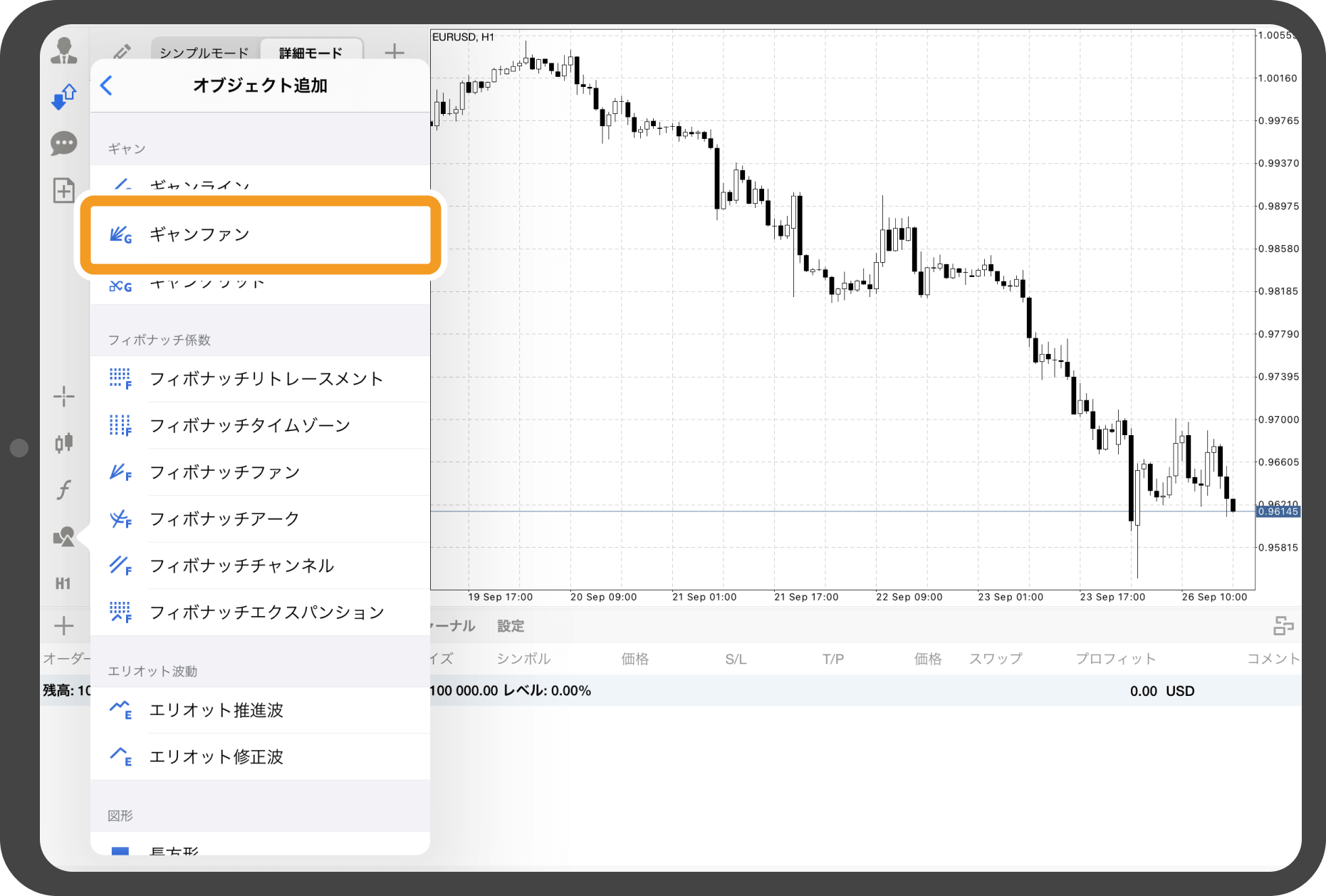This screenshot has width=1326, height=896.
Task: Open the H1 timeframe selector
Action: [63, 583]
